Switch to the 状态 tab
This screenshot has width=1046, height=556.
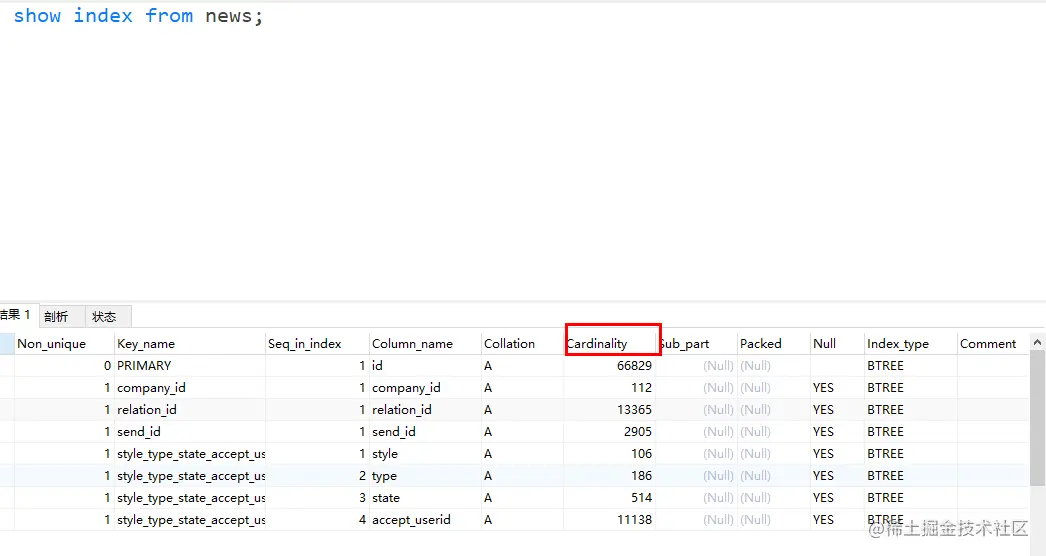[x=107, y=316]
